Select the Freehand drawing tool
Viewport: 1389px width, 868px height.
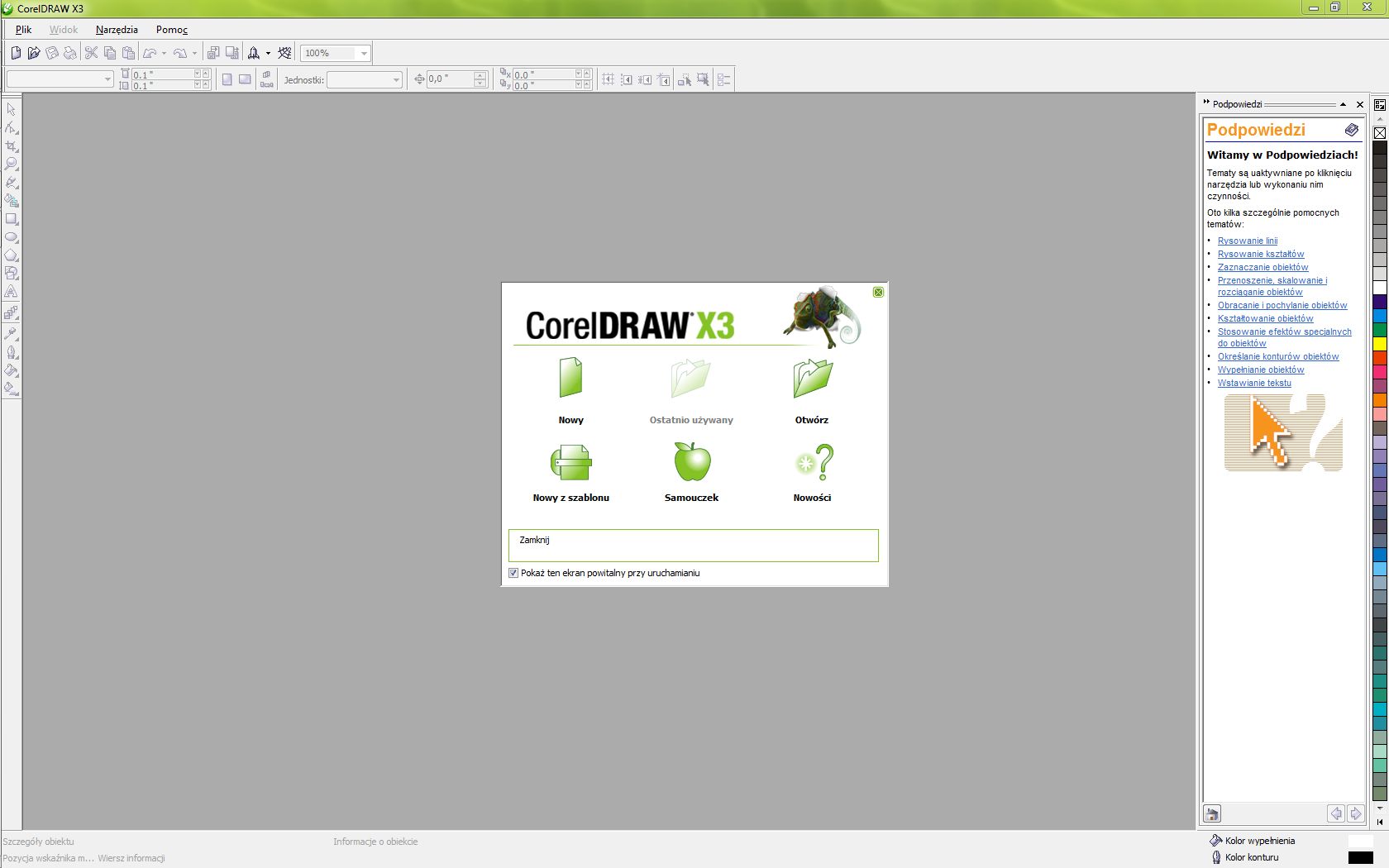click(x=12, y=182)
